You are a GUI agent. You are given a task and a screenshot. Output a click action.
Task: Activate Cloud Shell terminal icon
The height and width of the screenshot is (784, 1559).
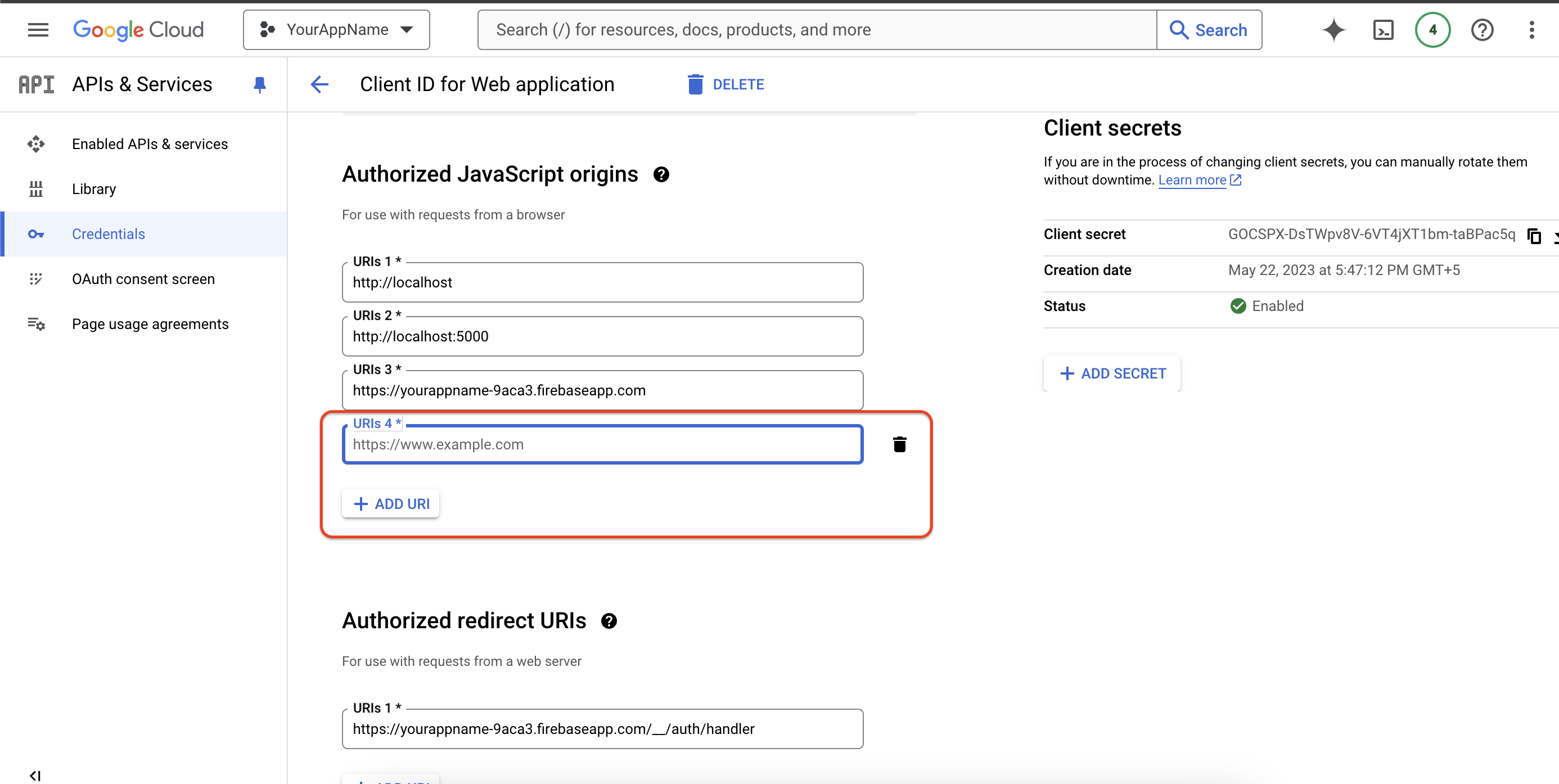click(1383, 30)
